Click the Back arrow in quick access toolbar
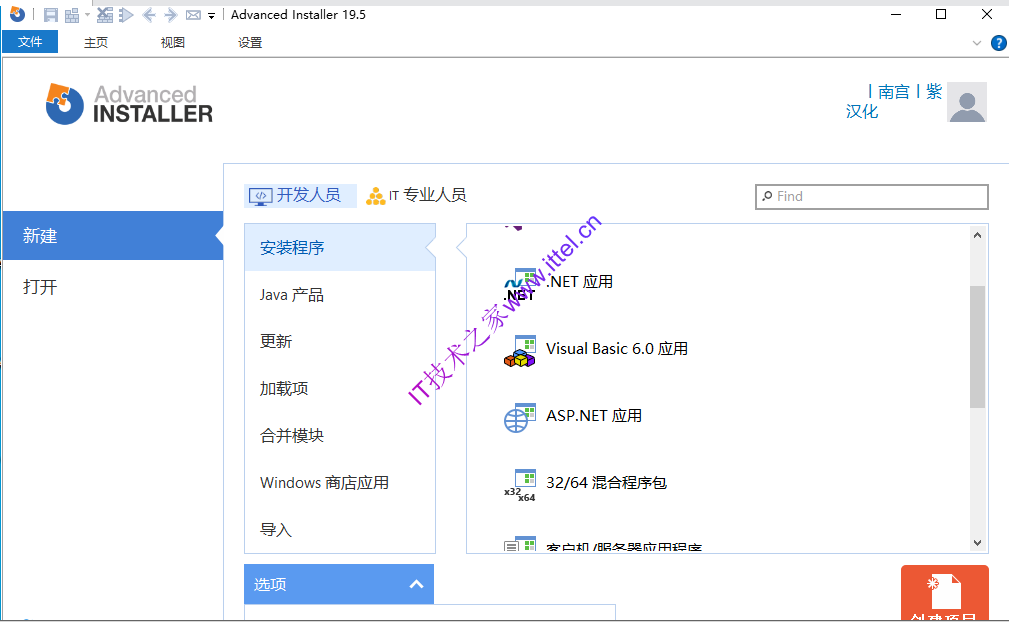 click(x=149, y=15)
